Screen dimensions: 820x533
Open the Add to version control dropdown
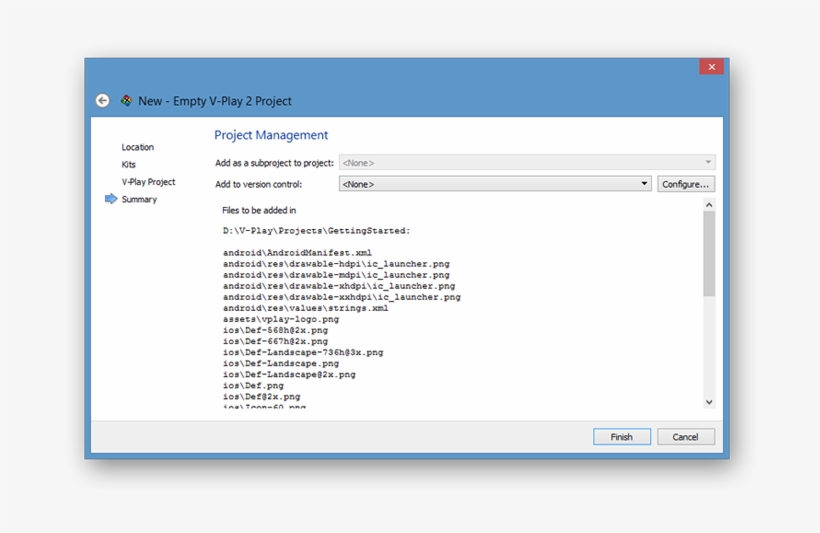(x=495, y=184)
